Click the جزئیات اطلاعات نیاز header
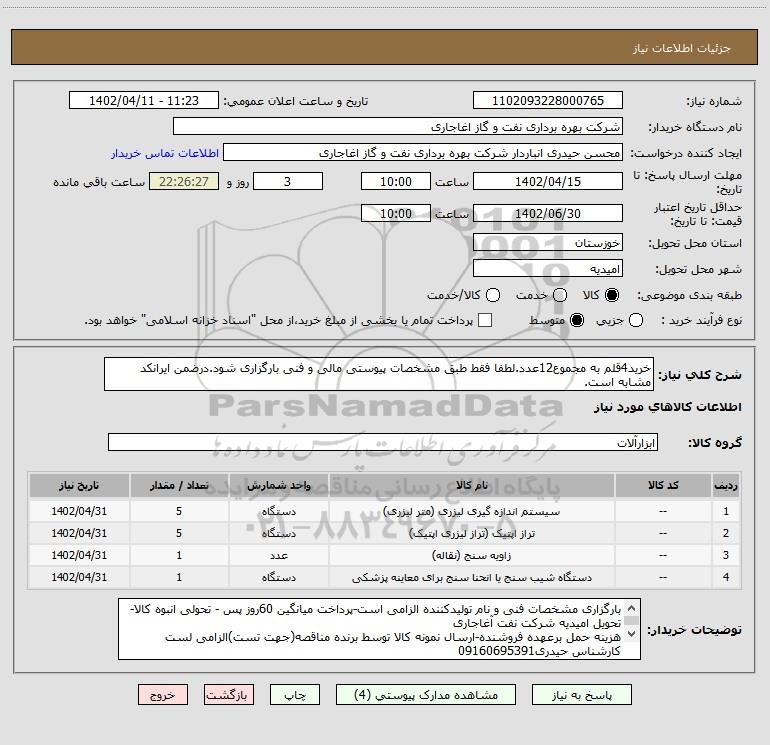The width and height of the screenshot is (770, 745). point(385,47)
